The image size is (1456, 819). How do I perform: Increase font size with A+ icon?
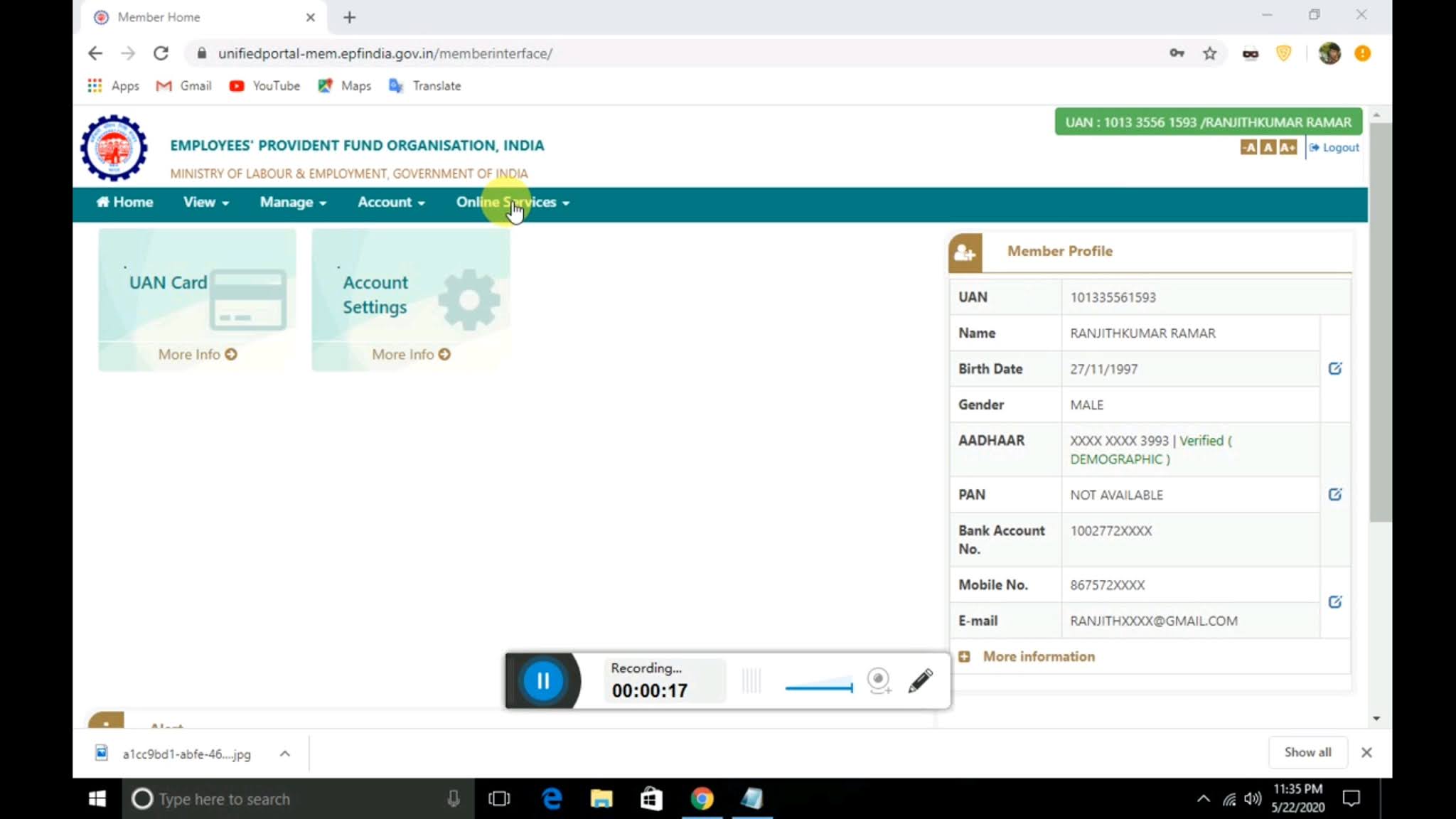pos(1286,147)
